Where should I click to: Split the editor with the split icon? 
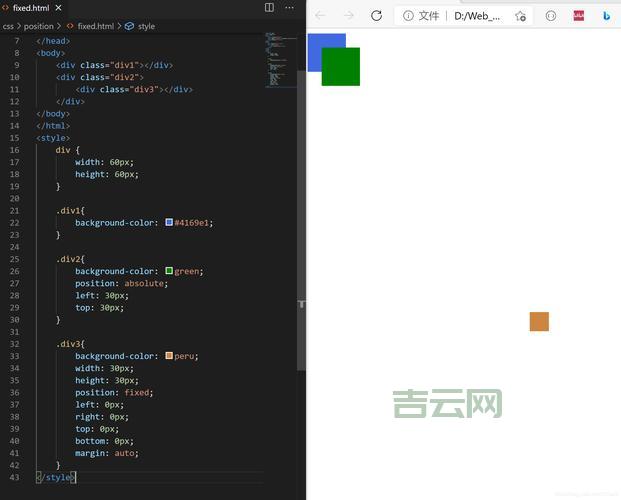(x=269, y=7)
